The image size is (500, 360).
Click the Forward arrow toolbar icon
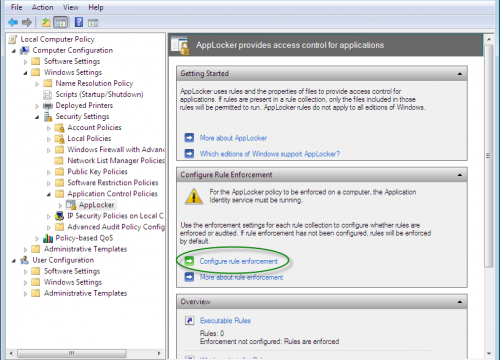pos(27,22)
